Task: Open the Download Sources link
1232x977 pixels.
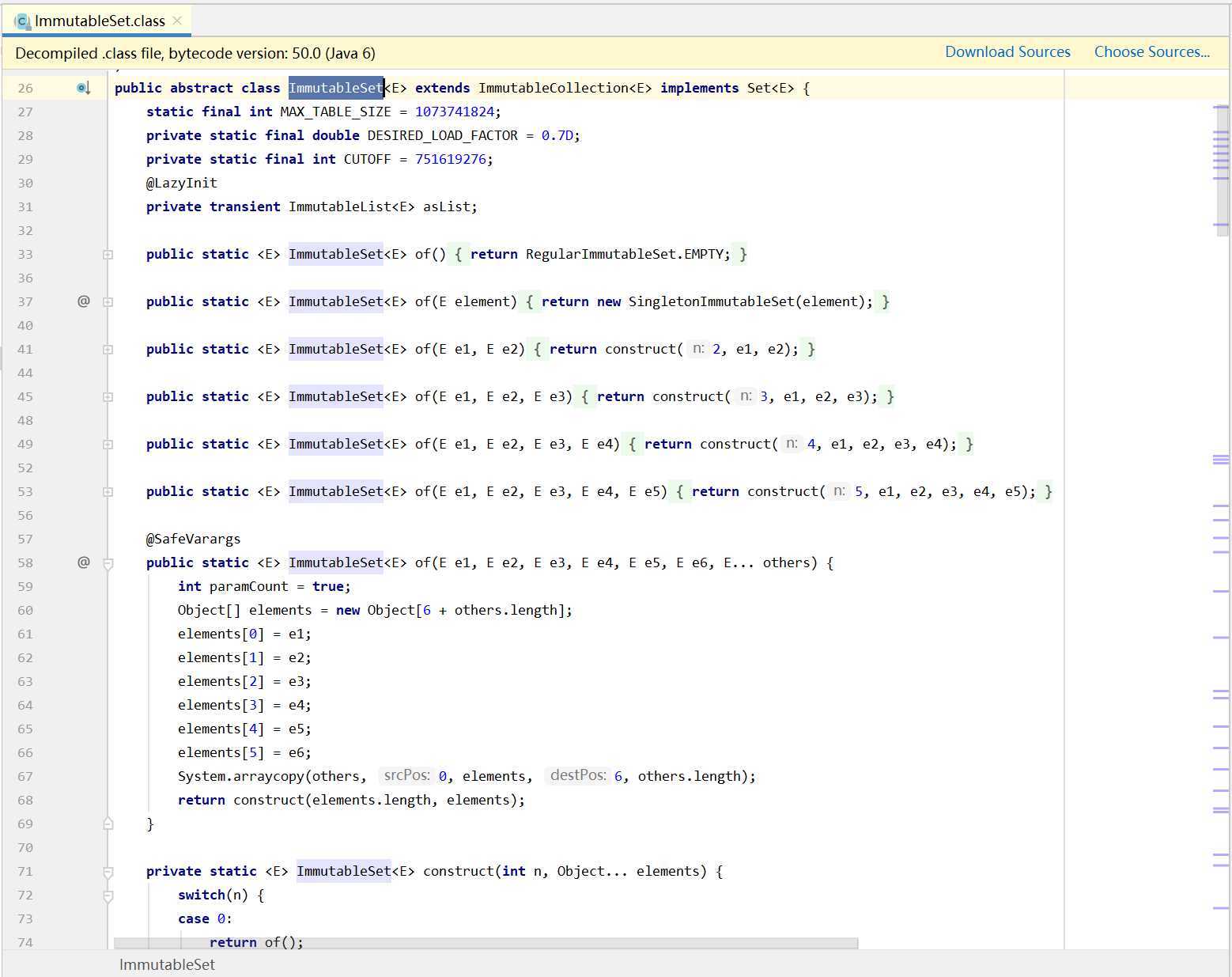Action: 1007,51
